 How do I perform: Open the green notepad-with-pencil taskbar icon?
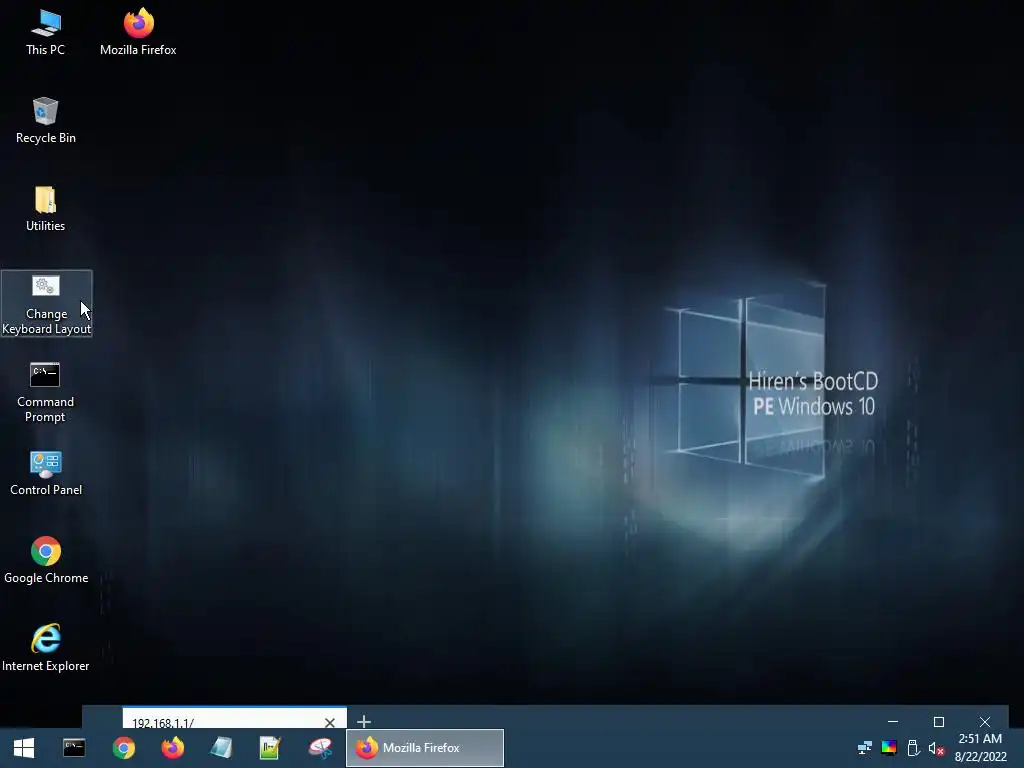270,748
